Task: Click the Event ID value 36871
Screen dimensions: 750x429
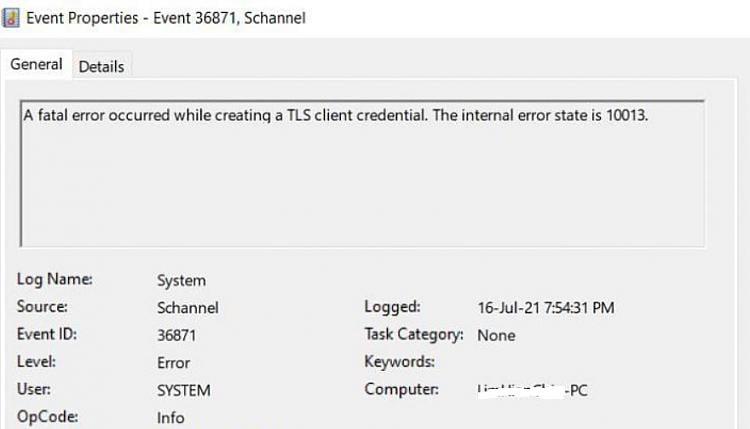Action: pyautogui.click(x=178, y=335)
